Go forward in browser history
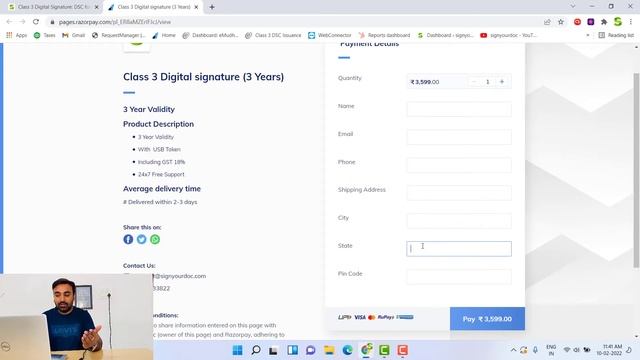 click(x=22, y=22)
